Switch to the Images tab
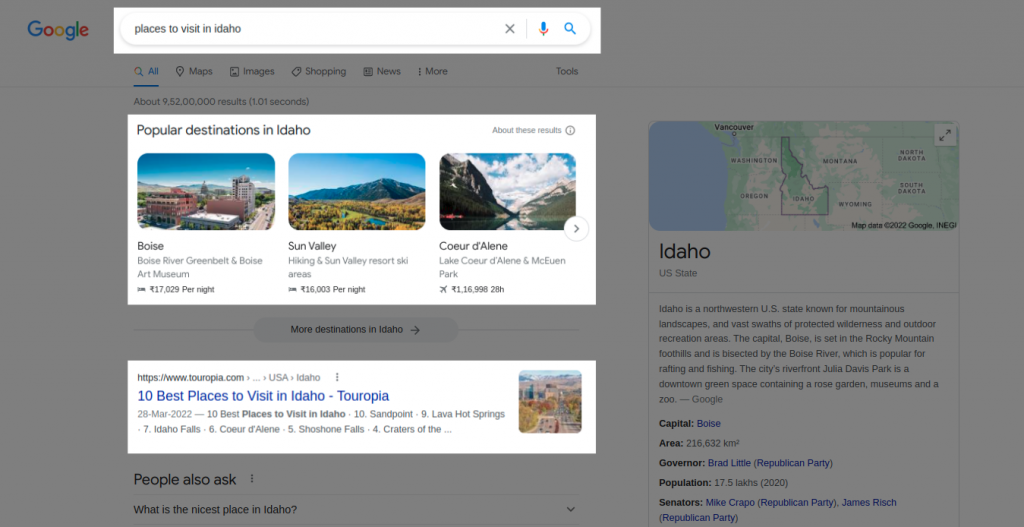 252,71
